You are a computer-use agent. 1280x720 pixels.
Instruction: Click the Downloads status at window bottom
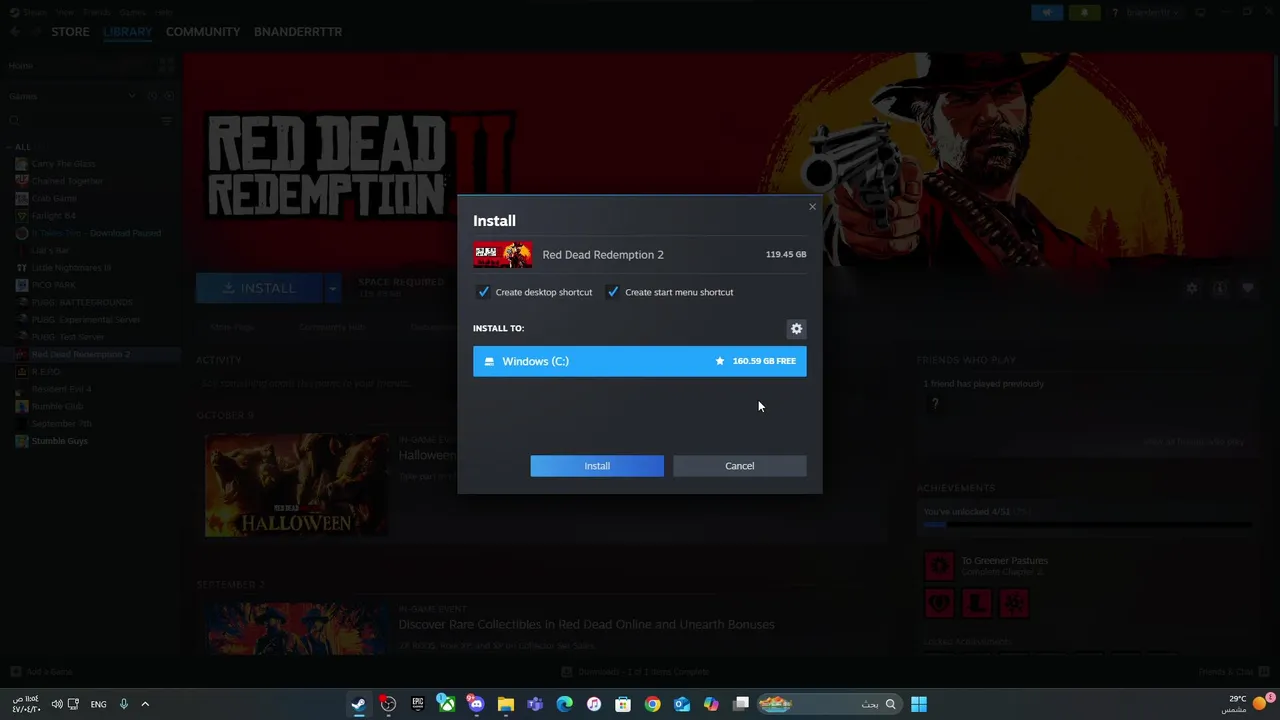[x=635, y=672]
